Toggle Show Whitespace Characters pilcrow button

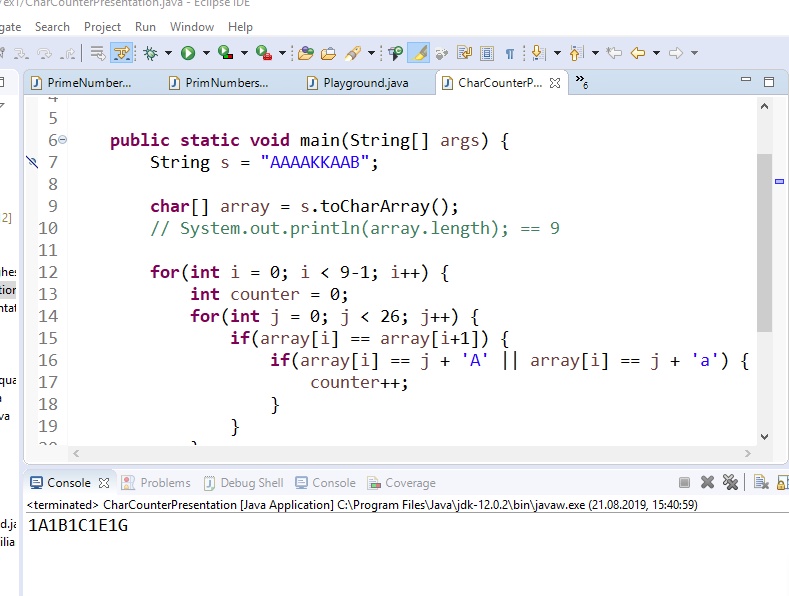tap(510, 53)
